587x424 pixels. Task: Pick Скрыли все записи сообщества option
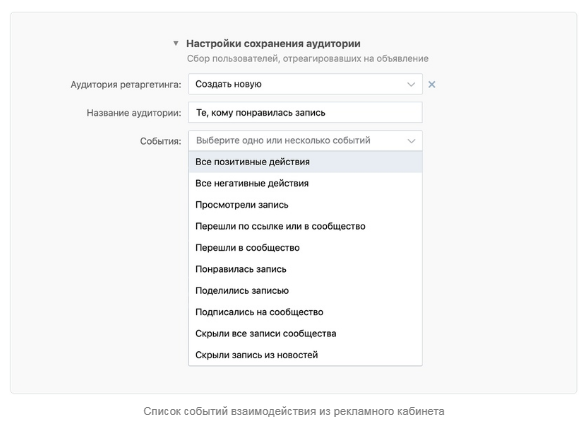click(x=305, y=333)
